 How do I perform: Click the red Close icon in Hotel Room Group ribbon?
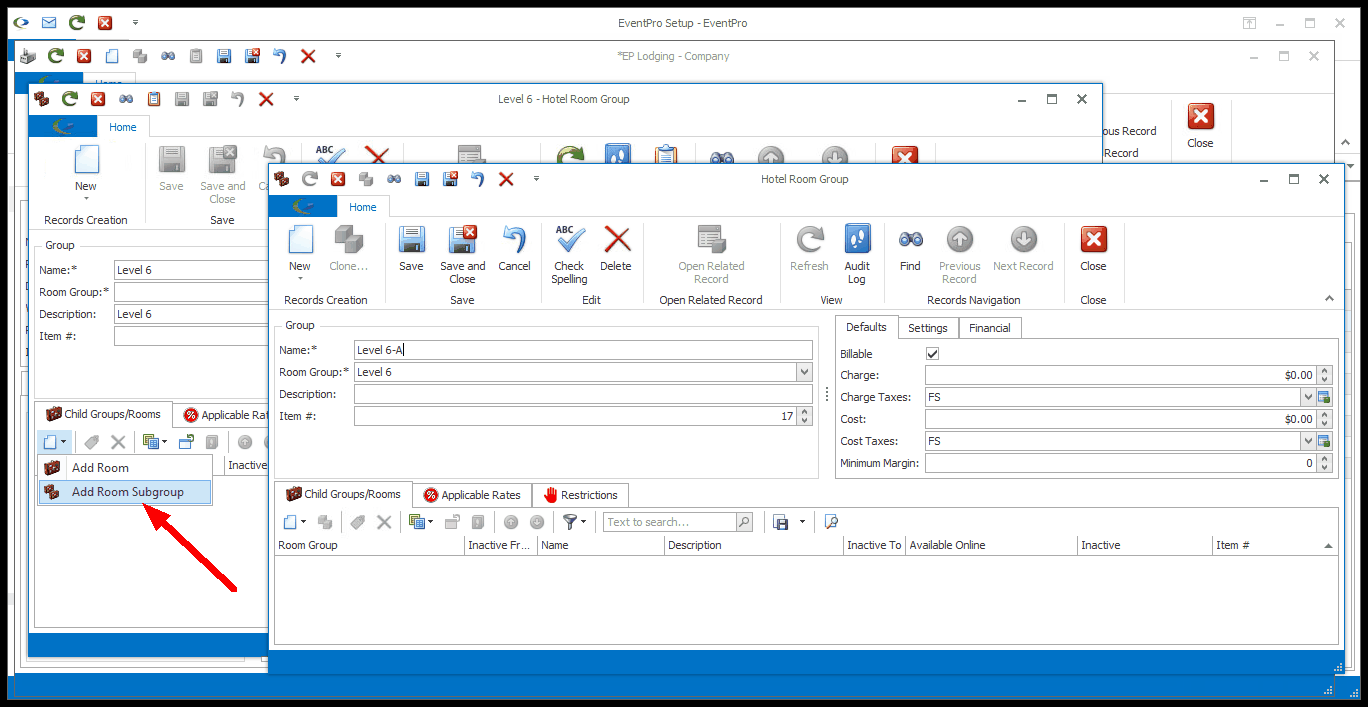[x=1093, y=240]
